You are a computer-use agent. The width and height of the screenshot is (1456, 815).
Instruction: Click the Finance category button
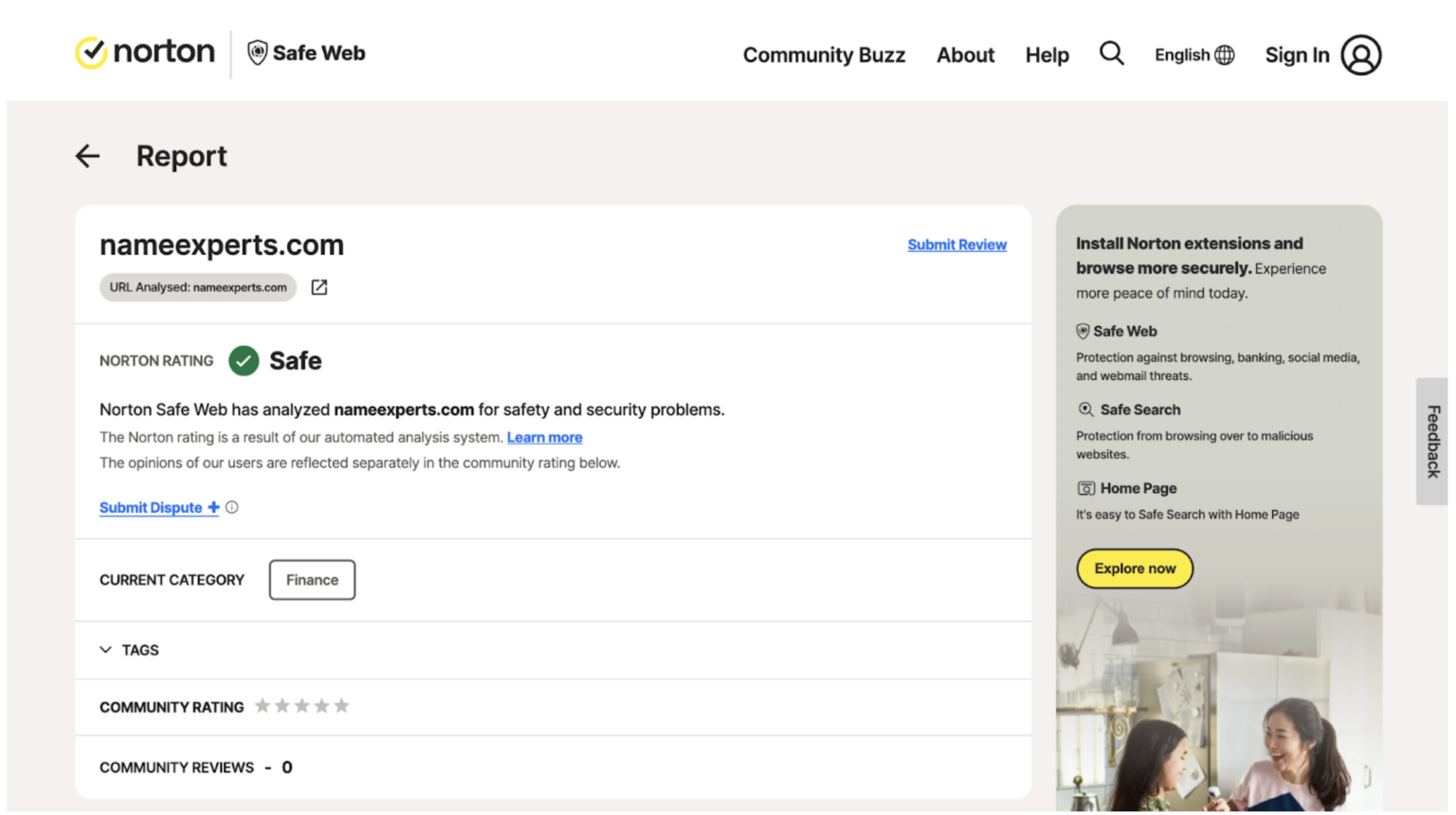(312, 580)
